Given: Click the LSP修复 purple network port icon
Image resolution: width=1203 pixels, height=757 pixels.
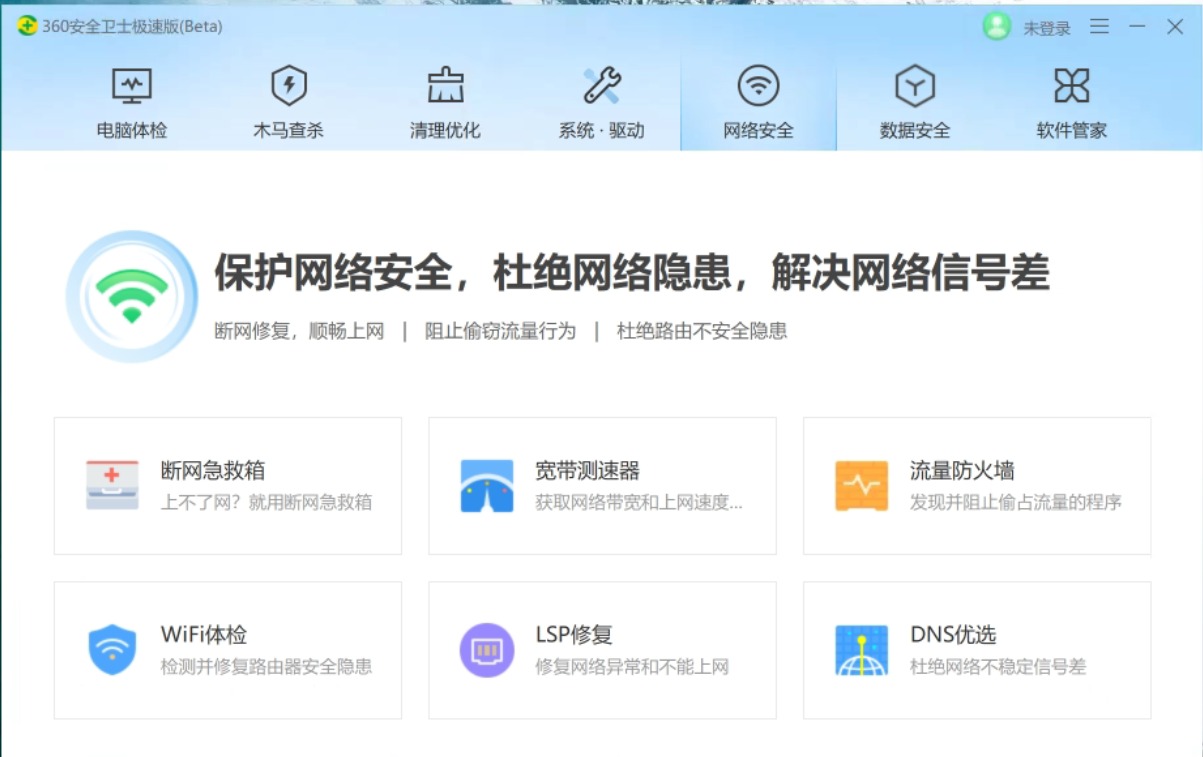Looking at the screenshot, I should point(487,650).
